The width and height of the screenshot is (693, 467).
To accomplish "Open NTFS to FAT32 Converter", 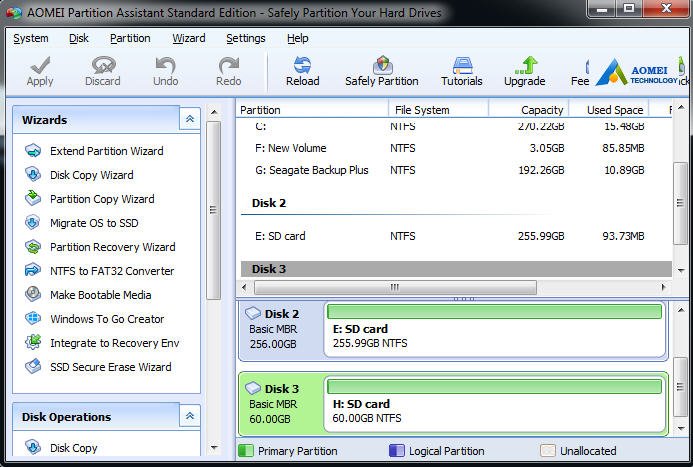I will [112, 271].
